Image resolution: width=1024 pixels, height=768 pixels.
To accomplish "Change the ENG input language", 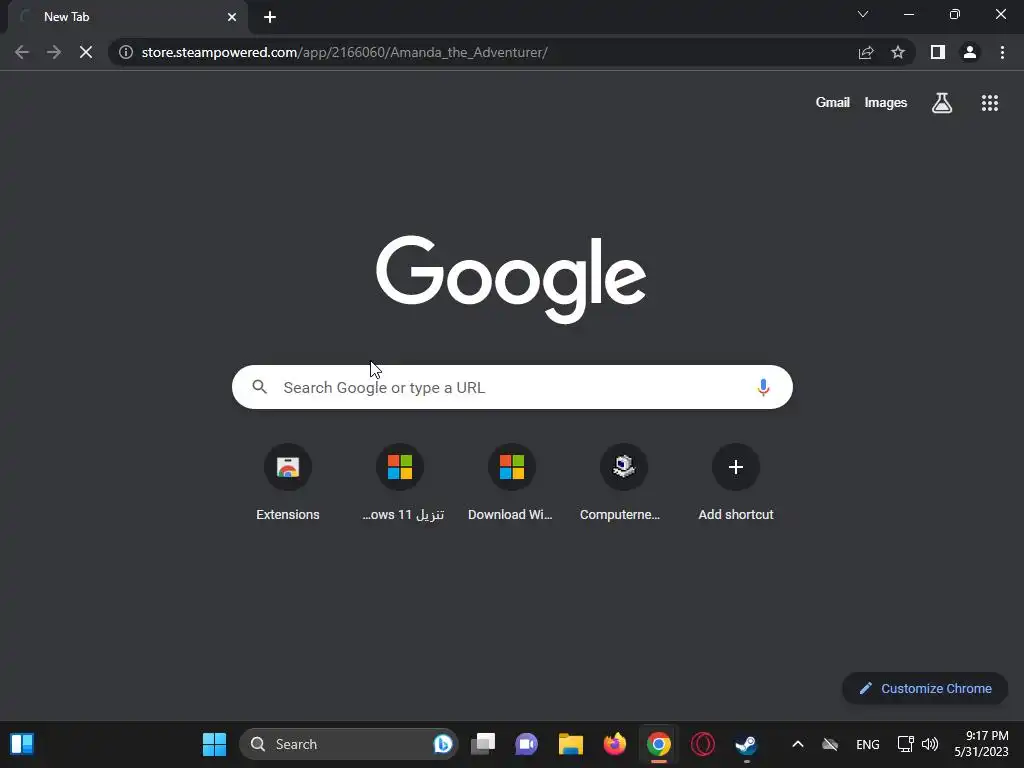I will point(867,744).
